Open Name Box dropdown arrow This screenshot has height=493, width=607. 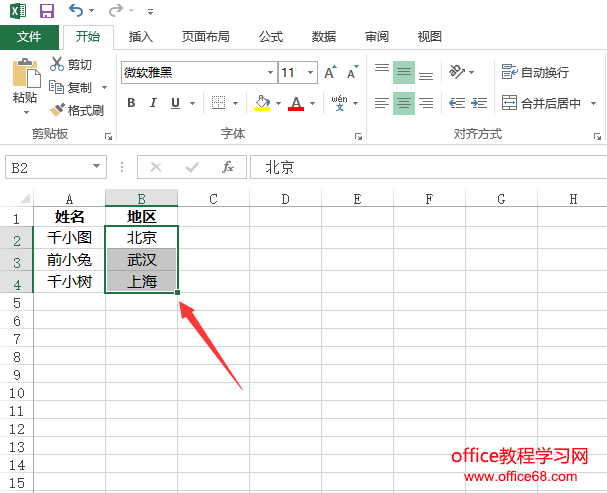coord(96,167)
